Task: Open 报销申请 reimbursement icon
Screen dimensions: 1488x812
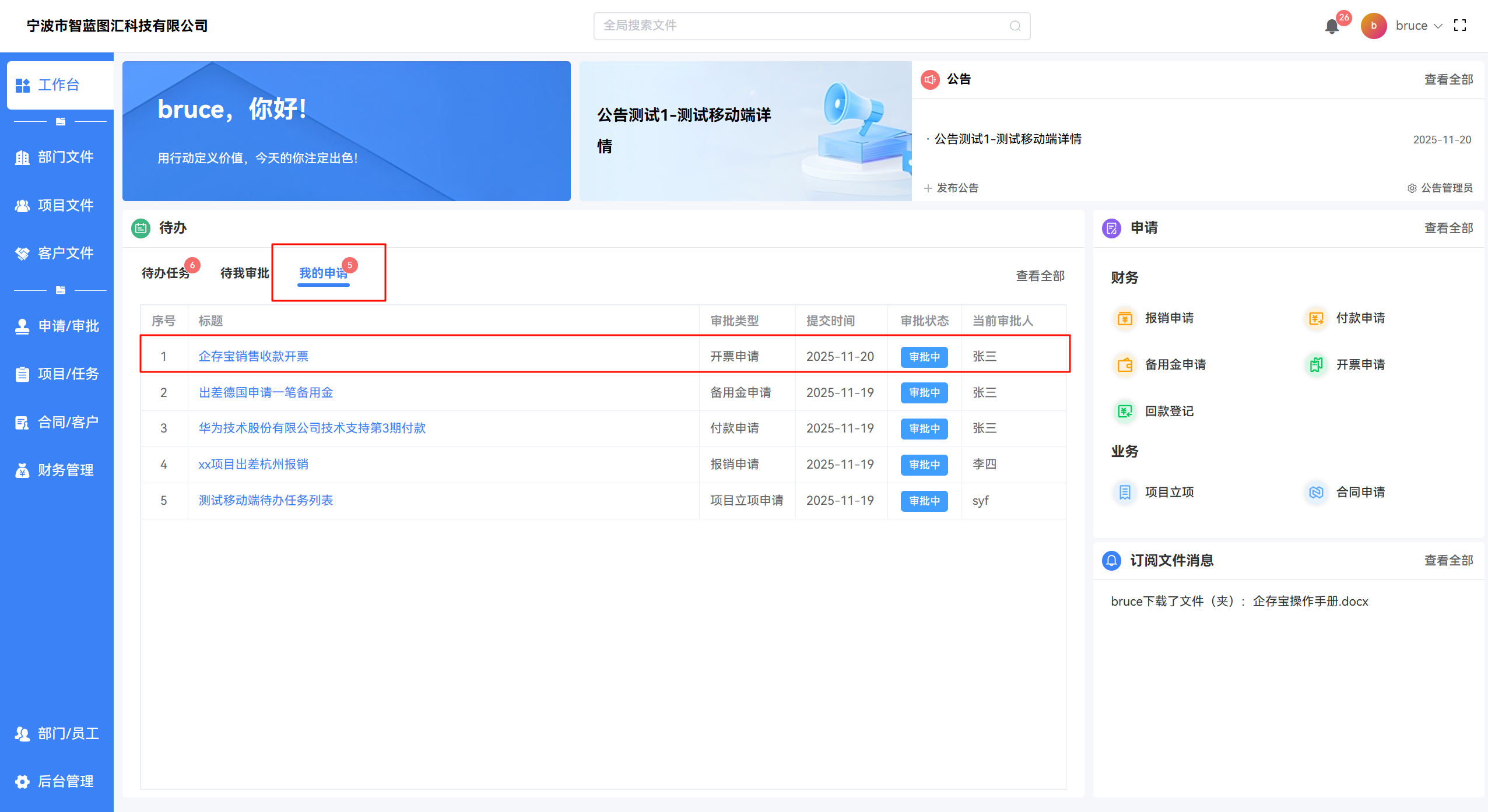Action: point(1125,318)
